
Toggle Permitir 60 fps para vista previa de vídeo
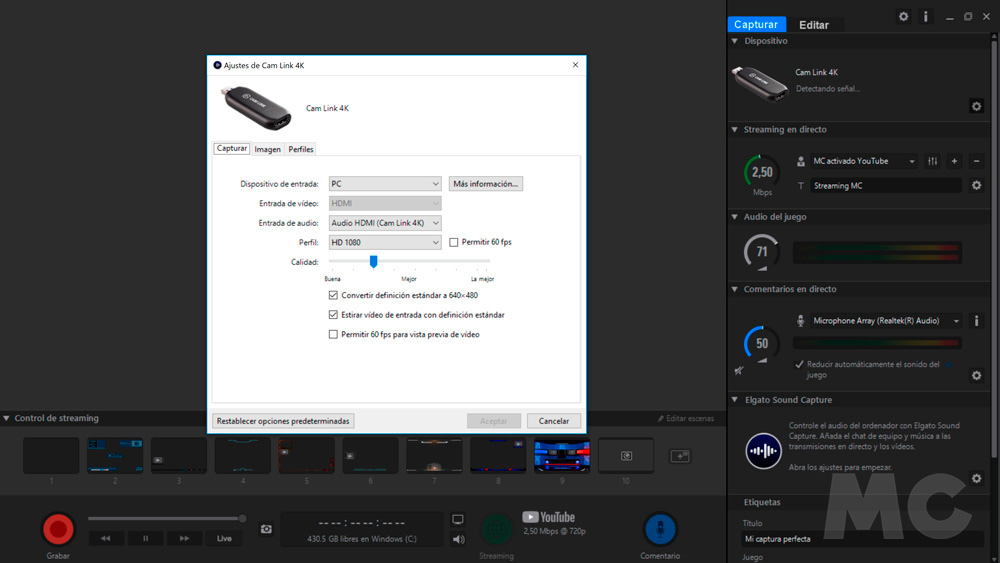333,334
